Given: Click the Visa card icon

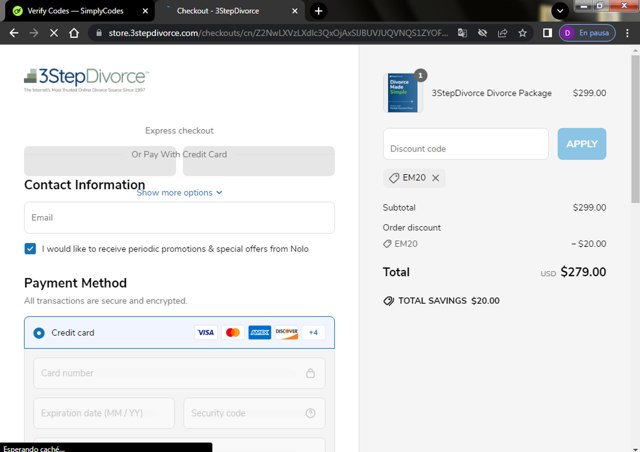Looking at the screenshot, I should point(206,332).
